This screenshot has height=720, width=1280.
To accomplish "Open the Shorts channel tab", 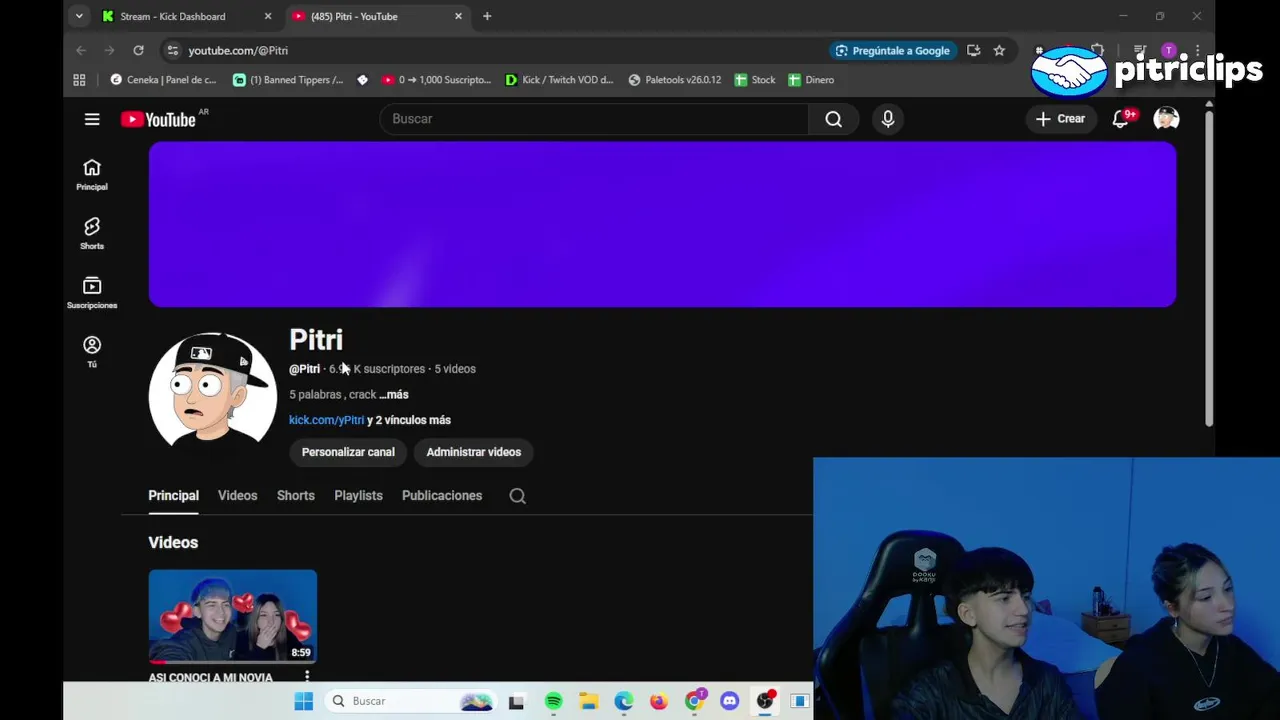I will tap(296, 496).
